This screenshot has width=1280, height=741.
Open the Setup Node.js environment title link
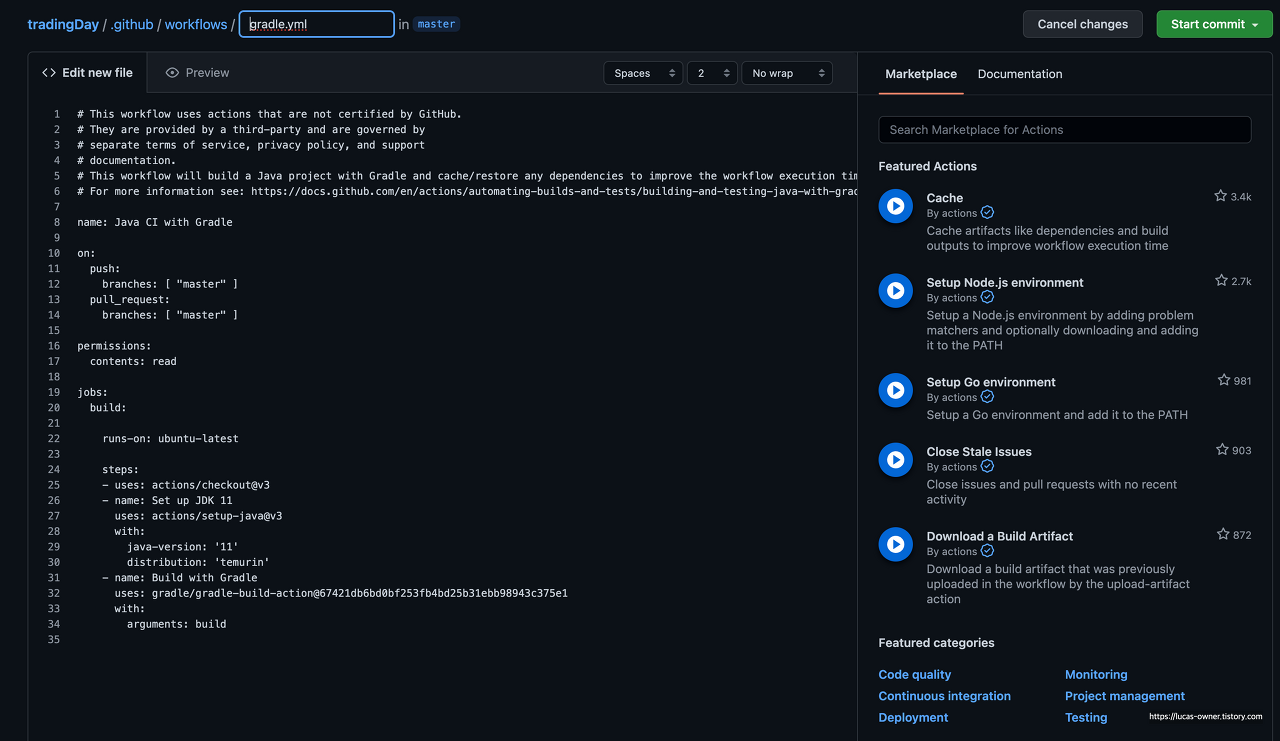coord(1005,282)
